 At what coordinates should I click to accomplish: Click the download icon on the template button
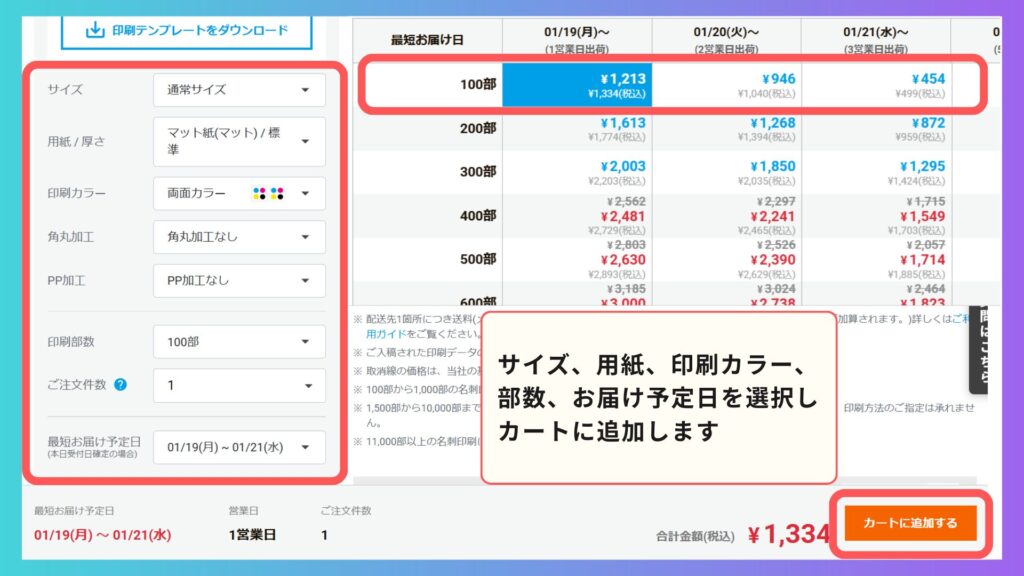(x=95, y=30)
